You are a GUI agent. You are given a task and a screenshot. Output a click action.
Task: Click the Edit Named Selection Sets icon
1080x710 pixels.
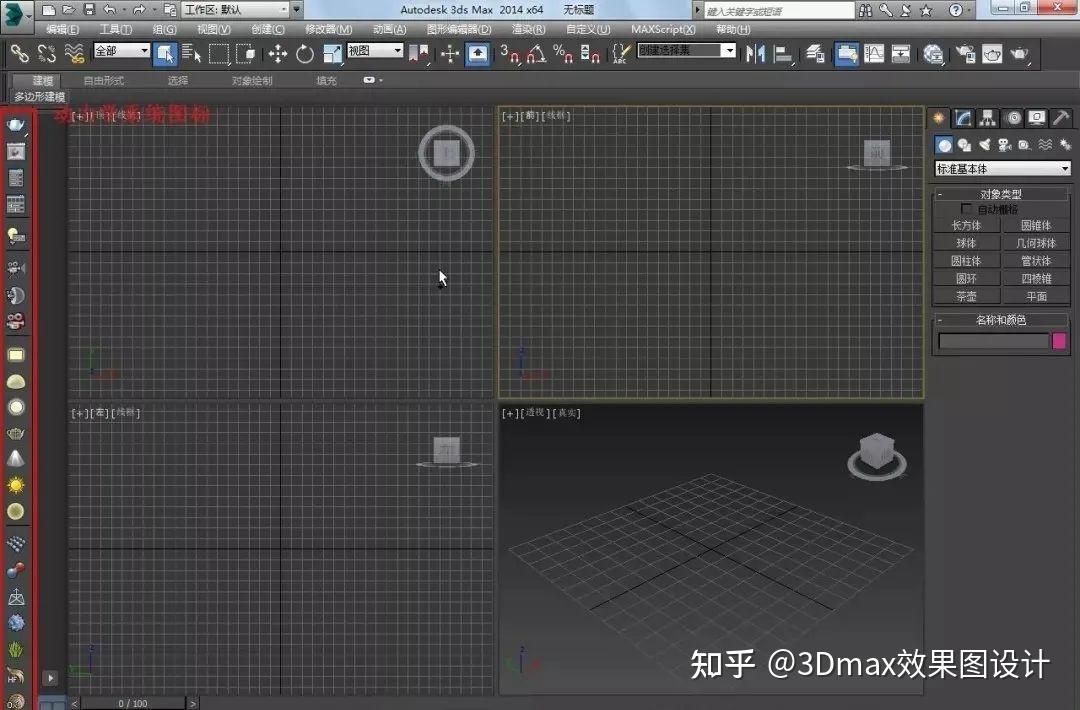(621, 53)
